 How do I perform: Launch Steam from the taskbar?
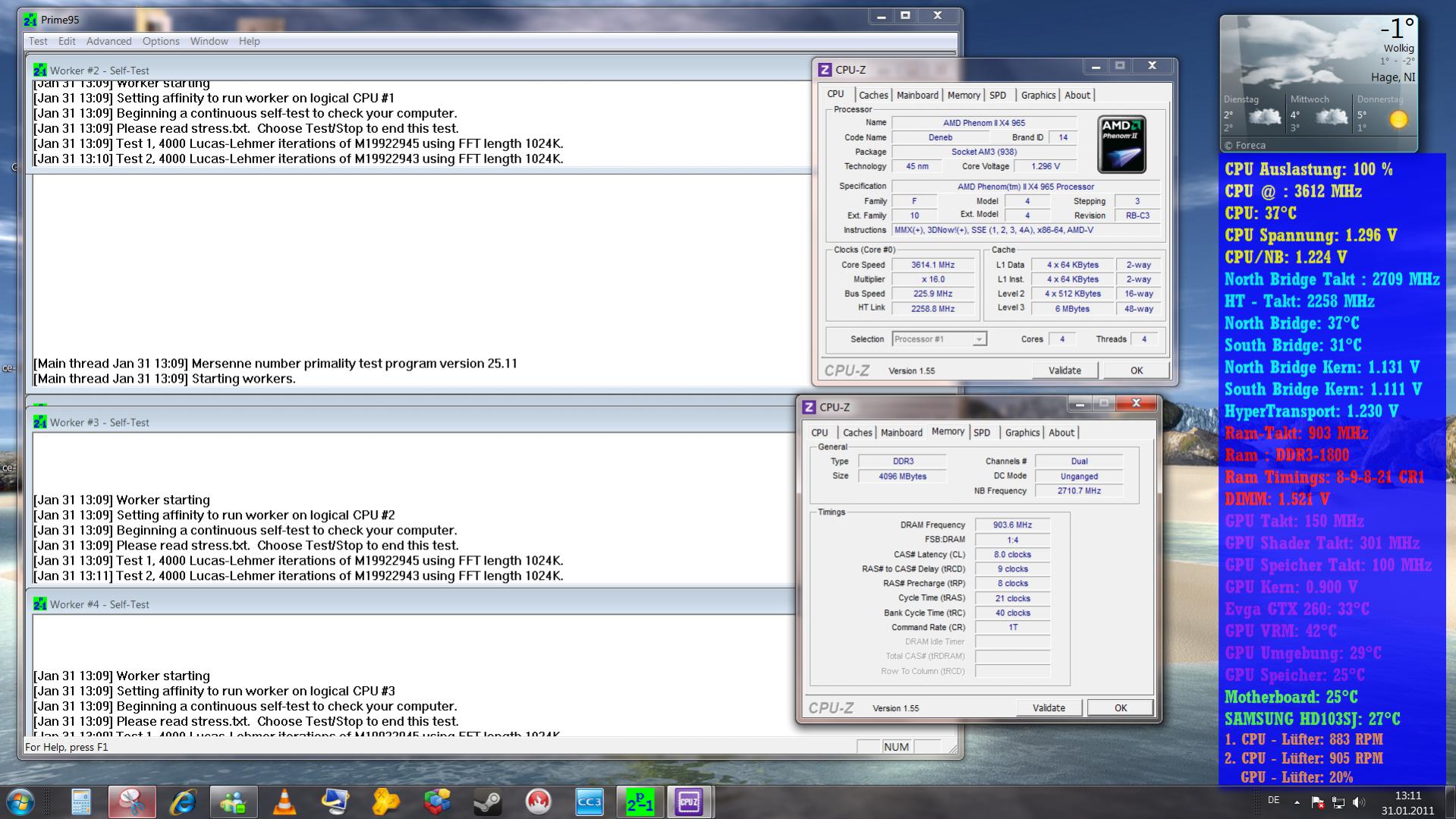click(x=488, y=802)
